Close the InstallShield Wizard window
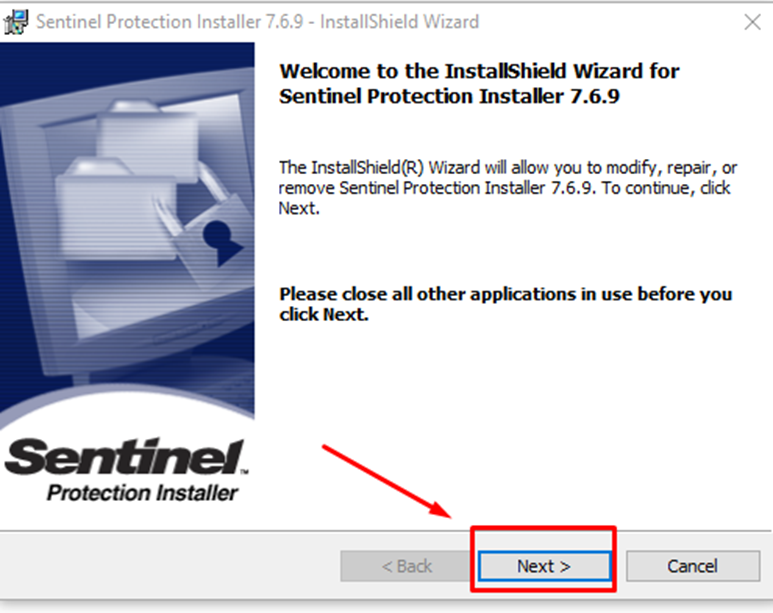The width and height of the screenshot is (773, 613). click(x=752, y=22)
